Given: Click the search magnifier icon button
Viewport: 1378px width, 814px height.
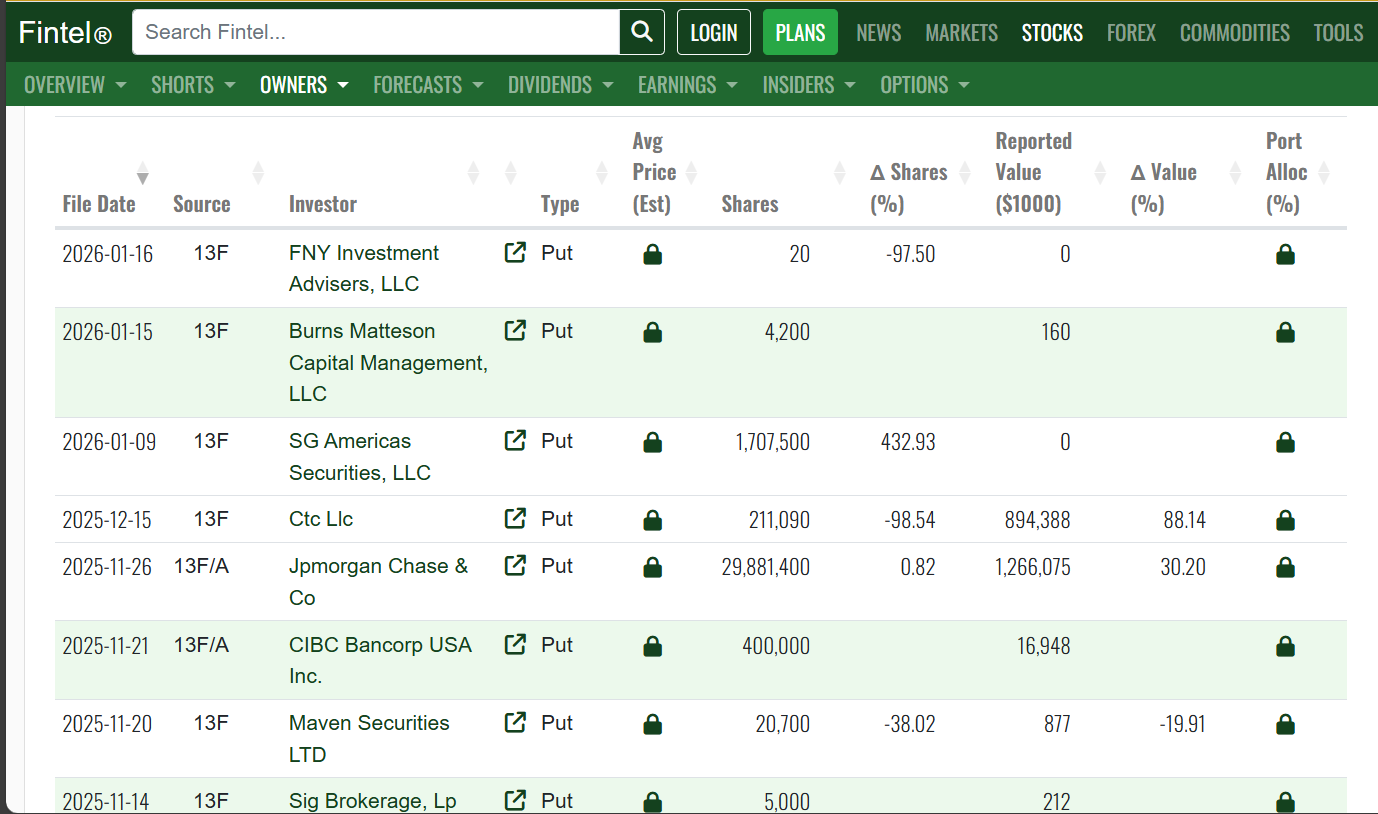Looking at the screenshot, I should click(642, 32).
